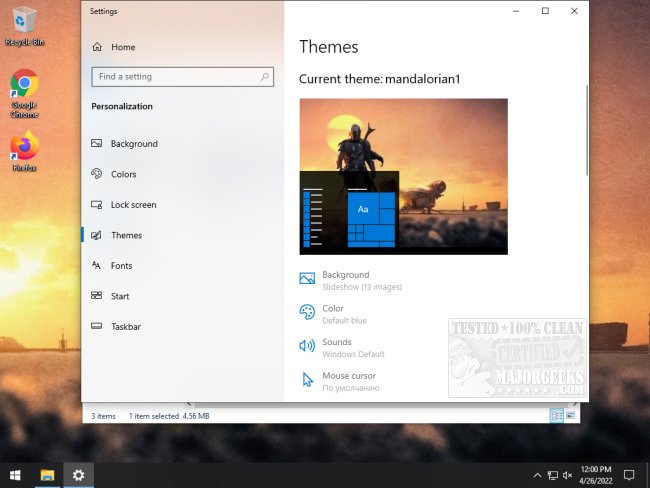Click the Settings gear taskbar button
The image size is (650, 488).
pyautogui.click(x=78, y=475)
